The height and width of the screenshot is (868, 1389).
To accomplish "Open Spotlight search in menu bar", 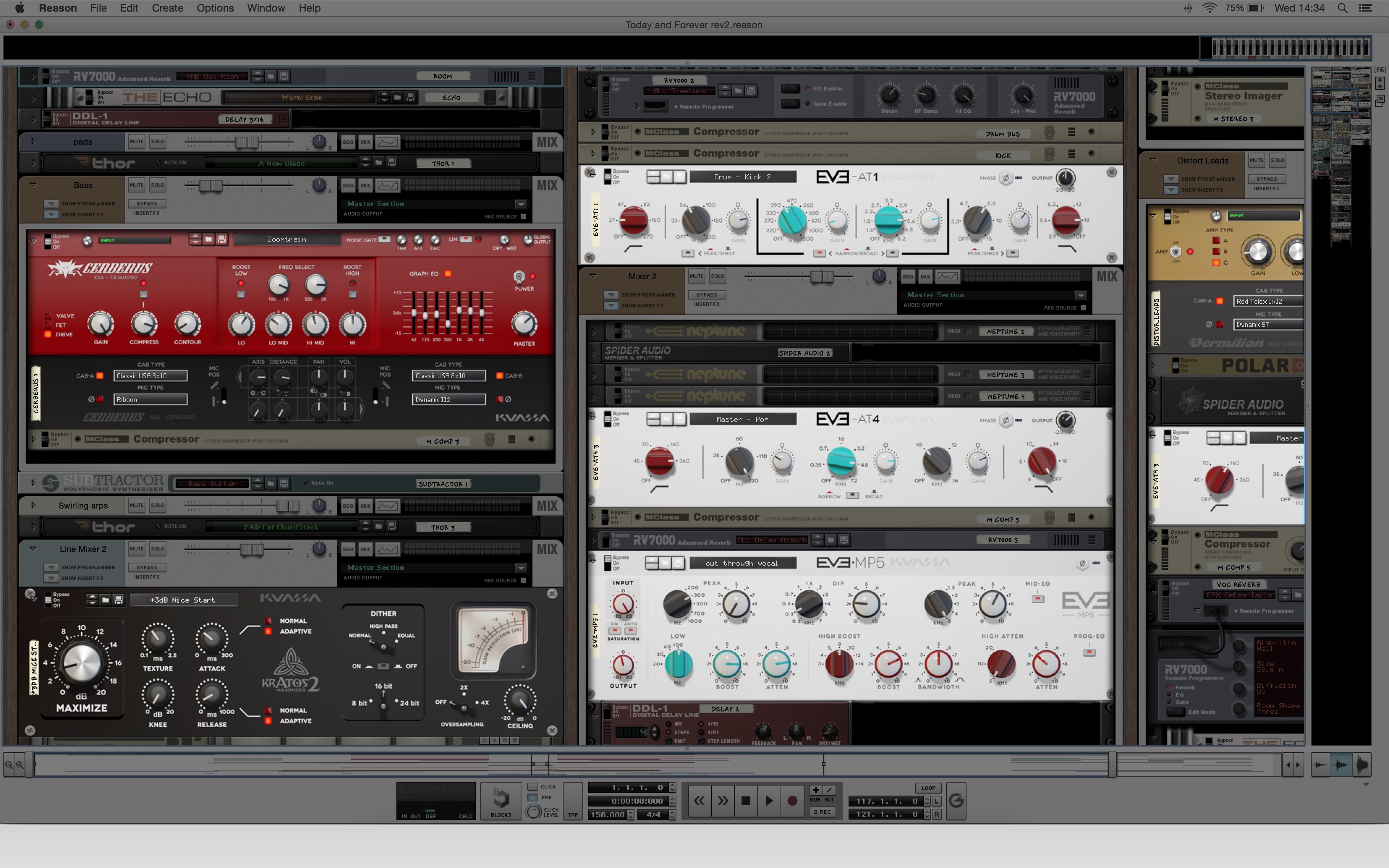I will (1342, 8).
